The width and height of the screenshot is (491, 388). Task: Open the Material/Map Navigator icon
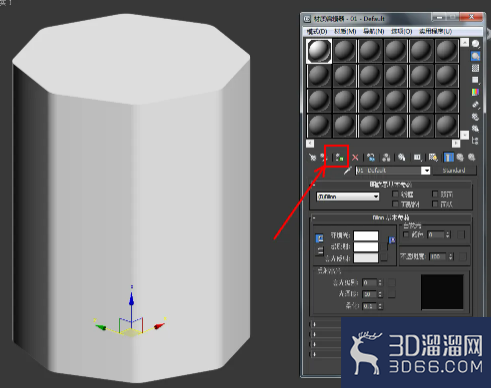click(475, 141)
